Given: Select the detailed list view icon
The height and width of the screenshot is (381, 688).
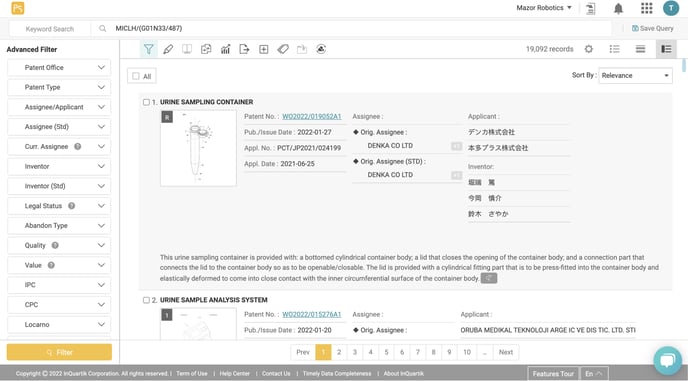Looking at the screenshot, I should point(666,49).
